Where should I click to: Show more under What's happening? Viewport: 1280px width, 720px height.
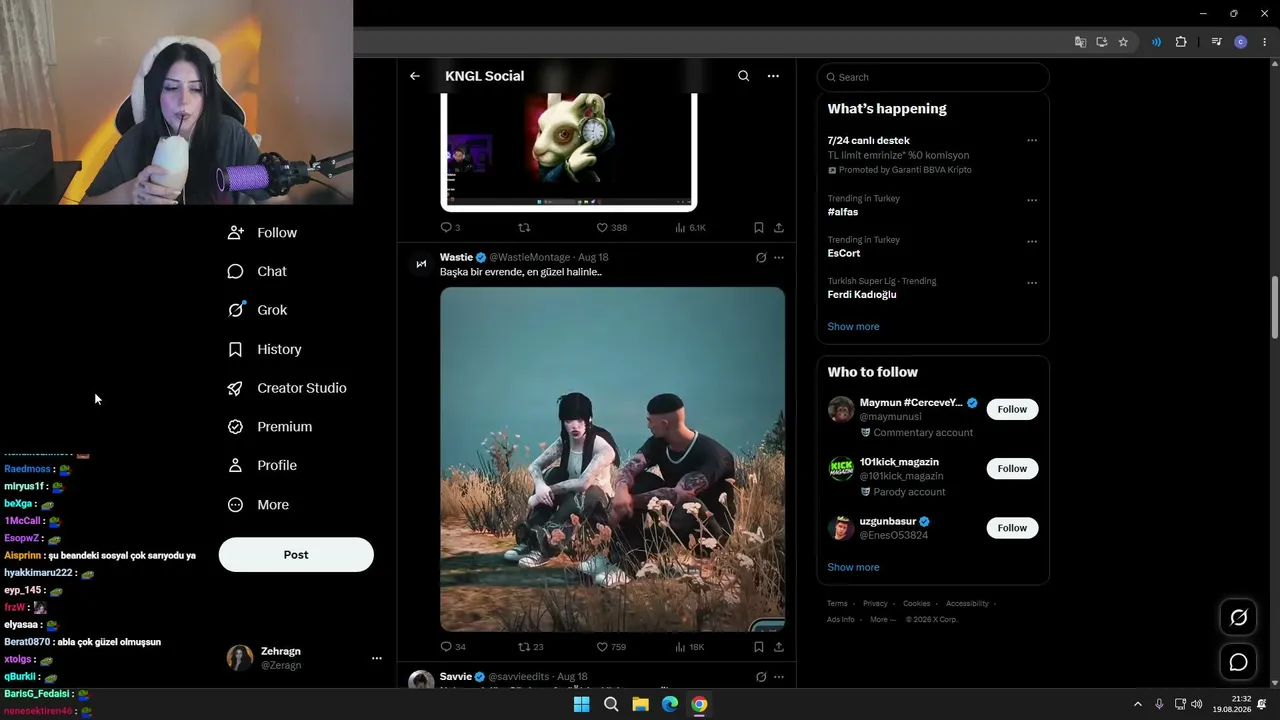(853, 327)
